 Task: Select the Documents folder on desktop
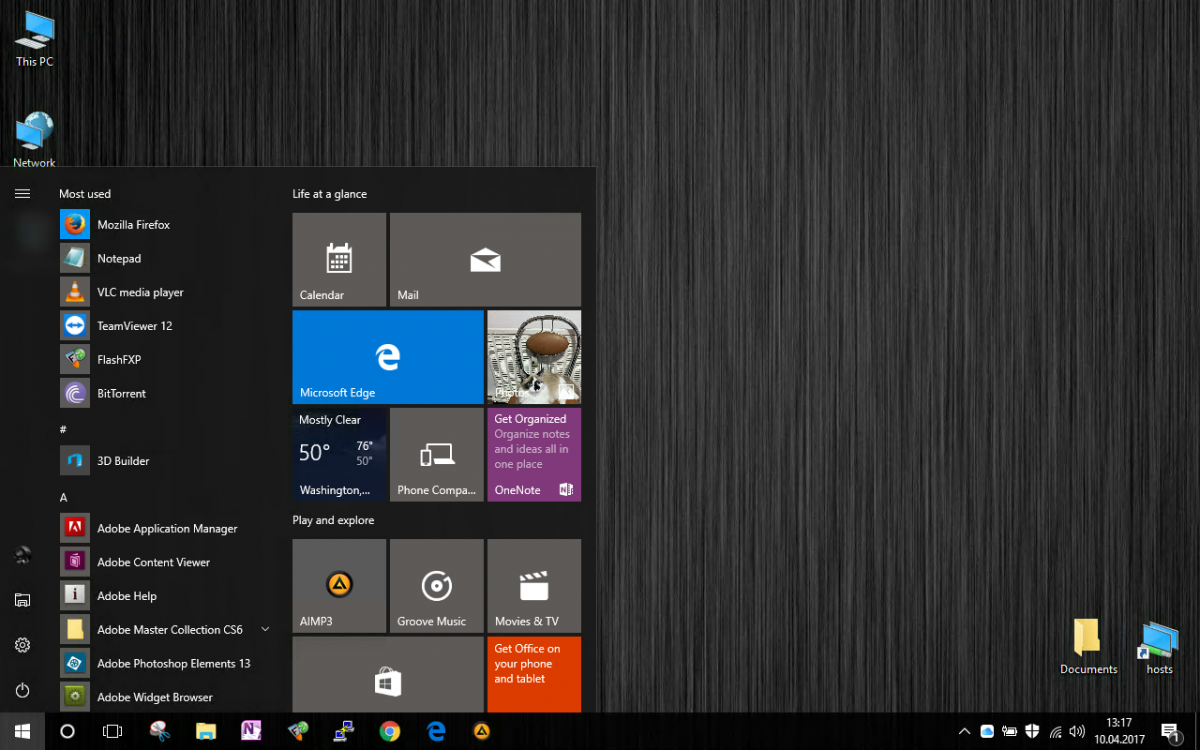pyautogui.click(x=1088, y=647)
